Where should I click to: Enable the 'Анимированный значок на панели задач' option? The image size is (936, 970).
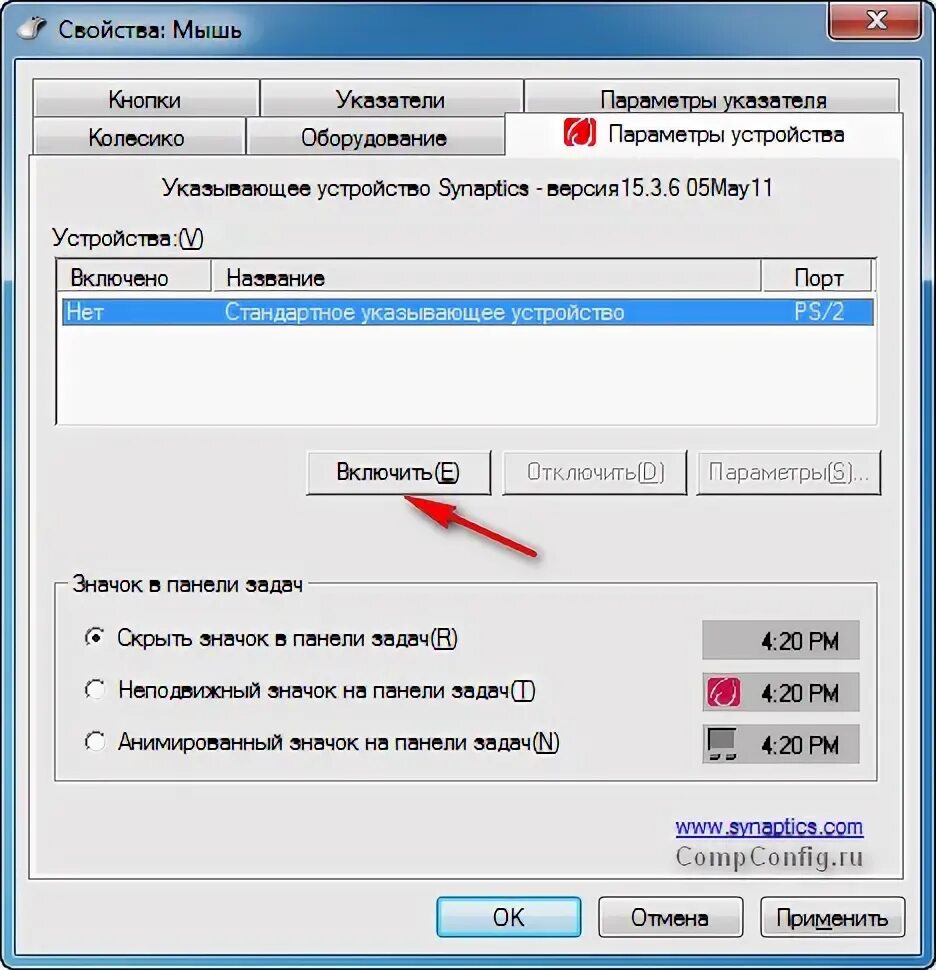click(95, 741)
